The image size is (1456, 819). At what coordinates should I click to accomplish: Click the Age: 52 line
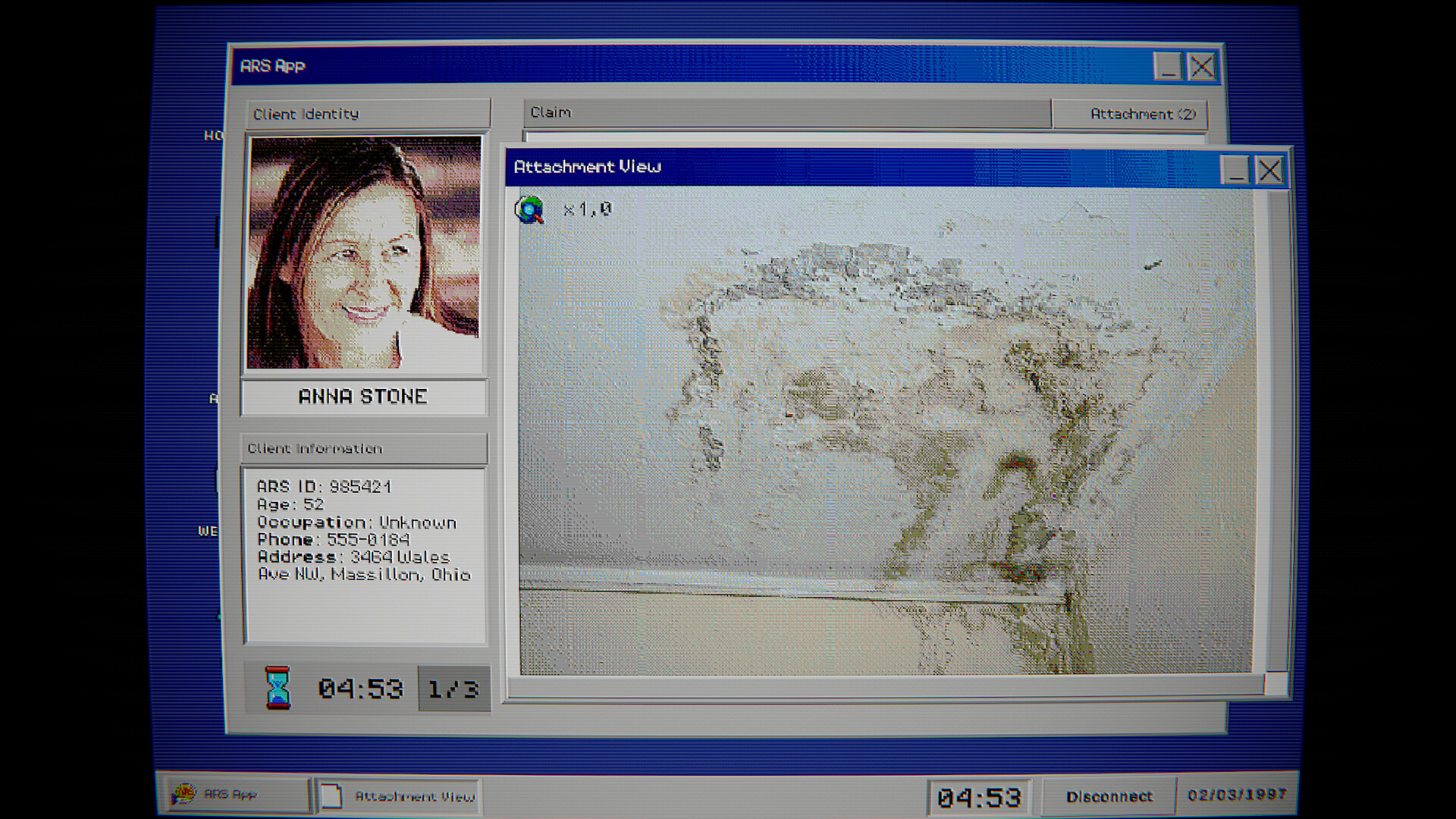point(290,504)
